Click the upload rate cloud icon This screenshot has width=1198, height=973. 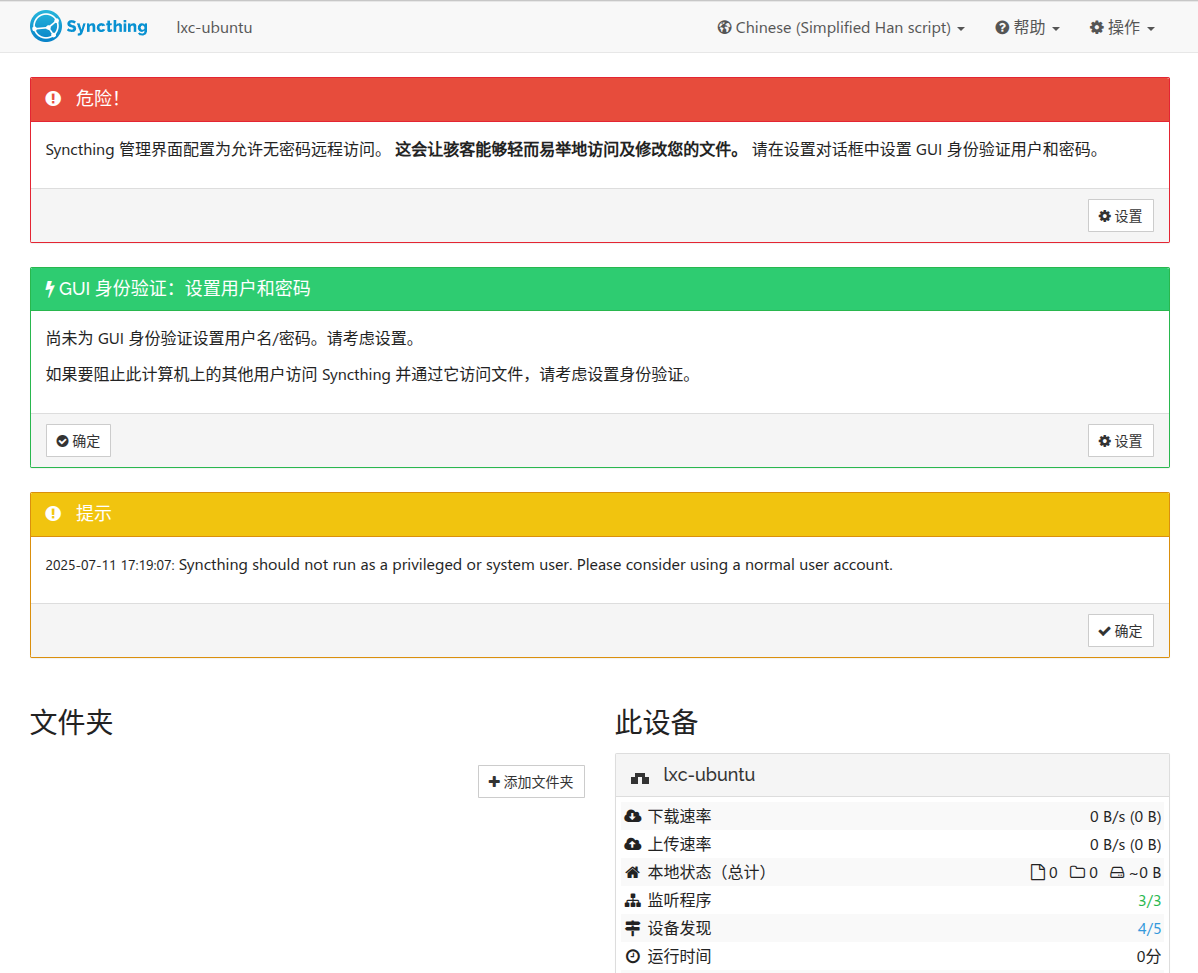[632, 844]
